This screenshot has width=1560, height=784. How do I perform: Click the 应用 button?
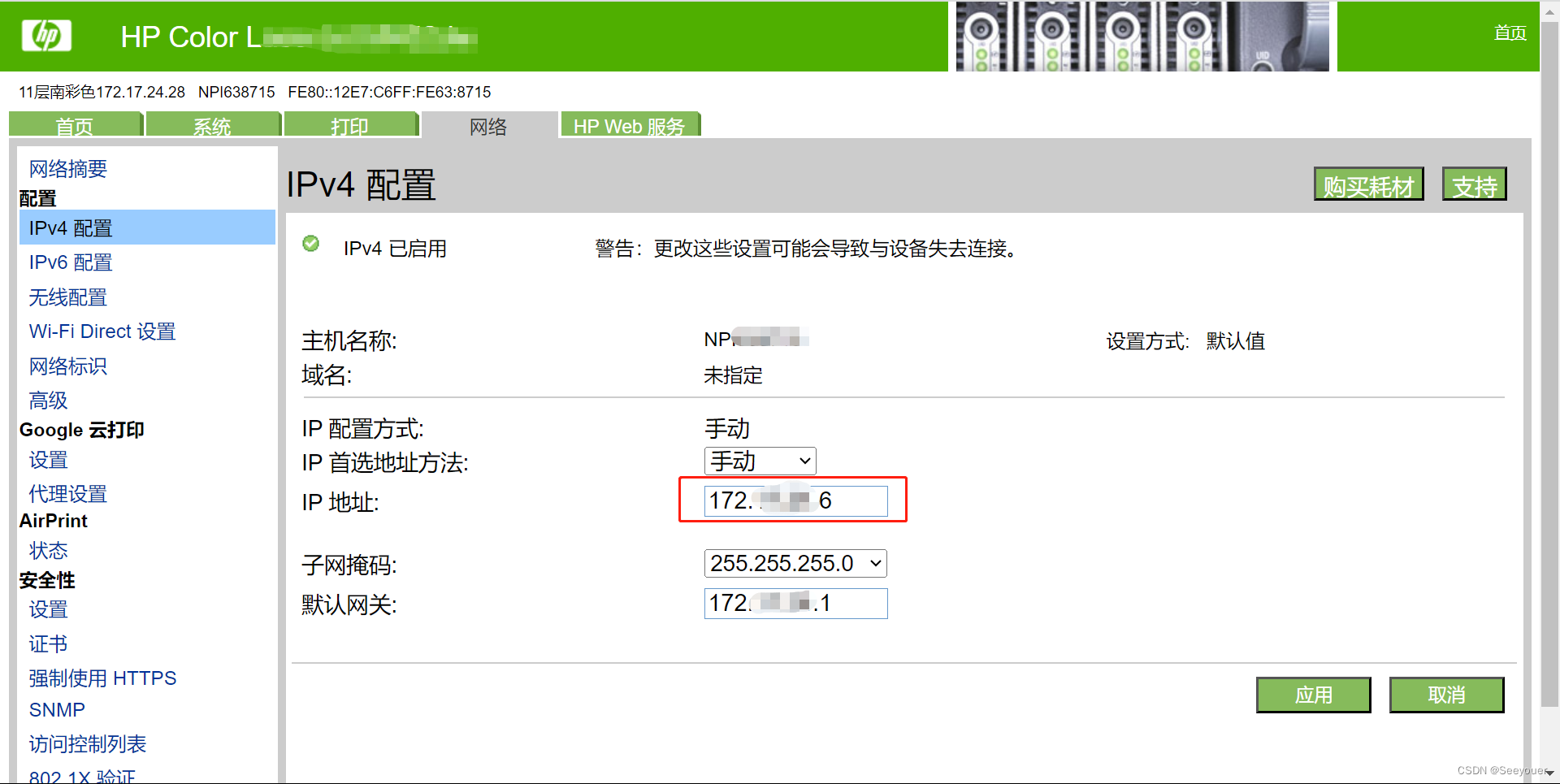click(1314, 695)
